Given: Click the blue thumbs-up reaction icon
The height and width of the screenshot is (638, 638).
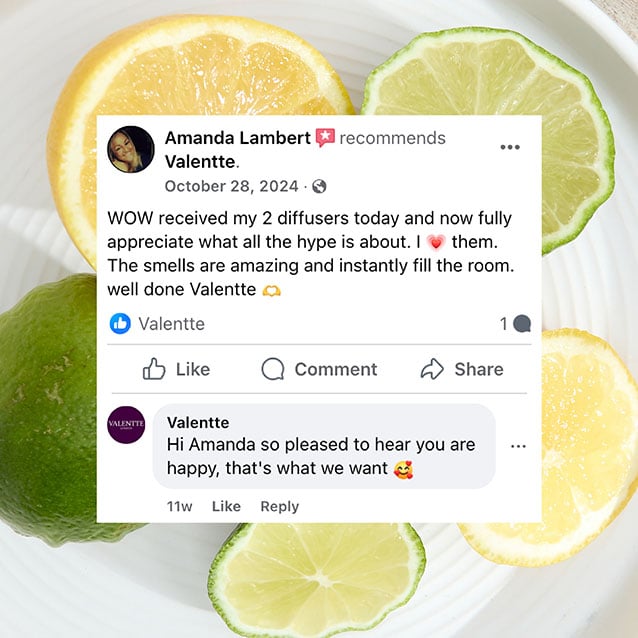Looking at the screenshot, I should click(x=120, y=324).
